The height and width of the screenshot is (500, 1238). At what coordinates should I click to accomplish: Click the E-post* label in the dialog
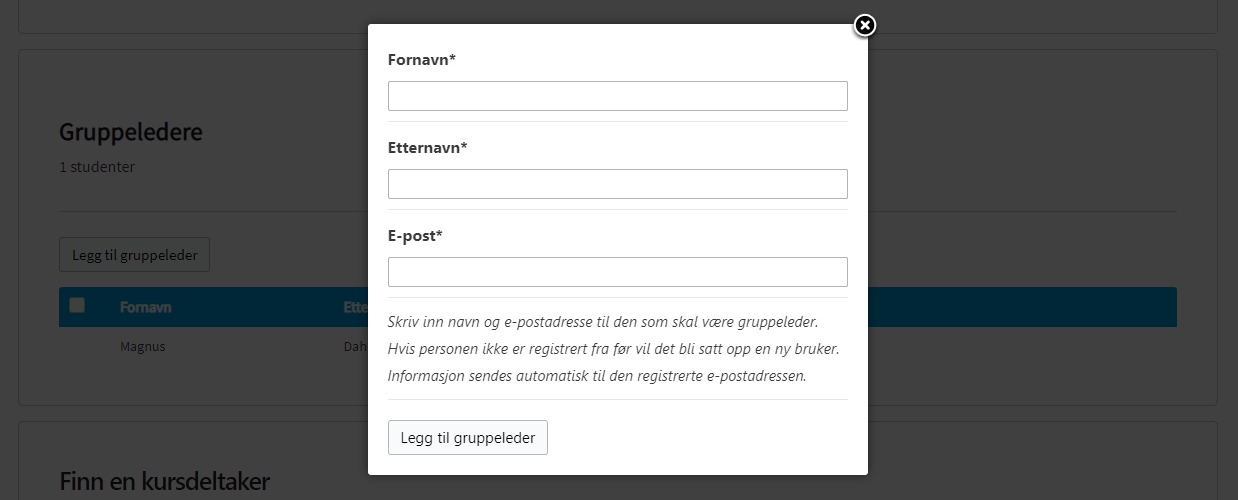[415, 236]
